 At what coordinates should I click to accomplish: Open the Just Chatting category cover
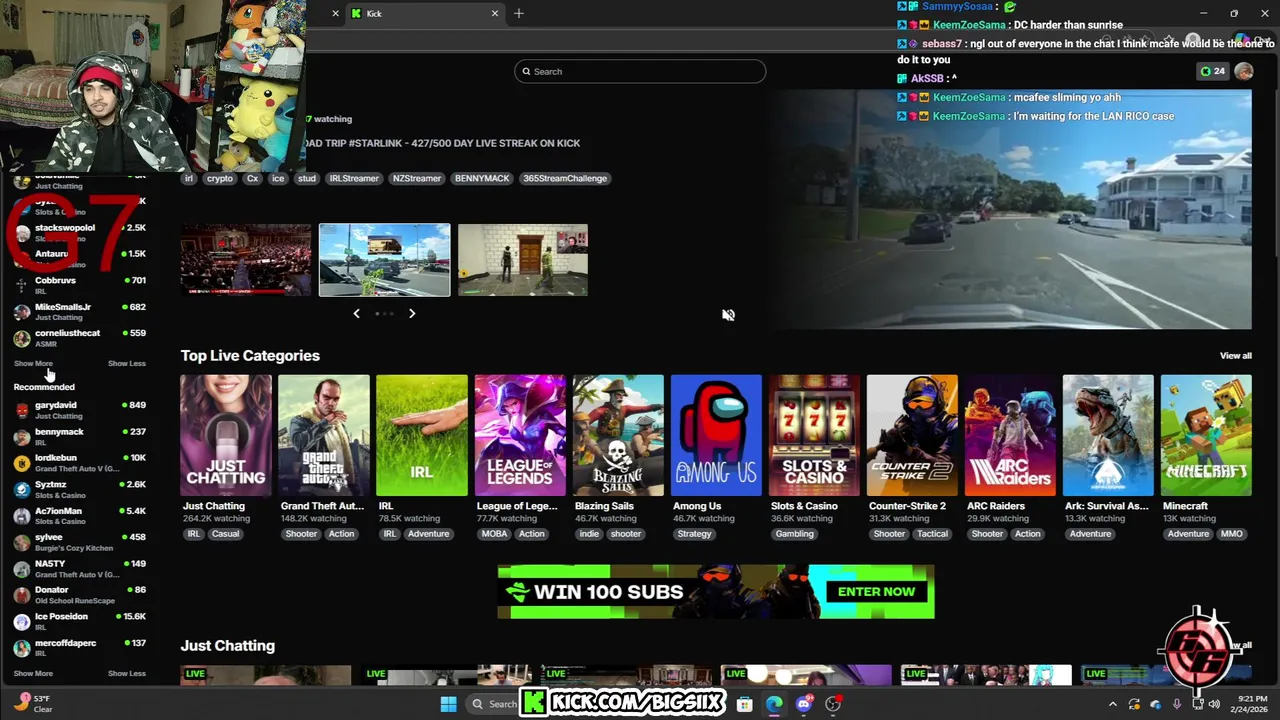pos(226,435)
